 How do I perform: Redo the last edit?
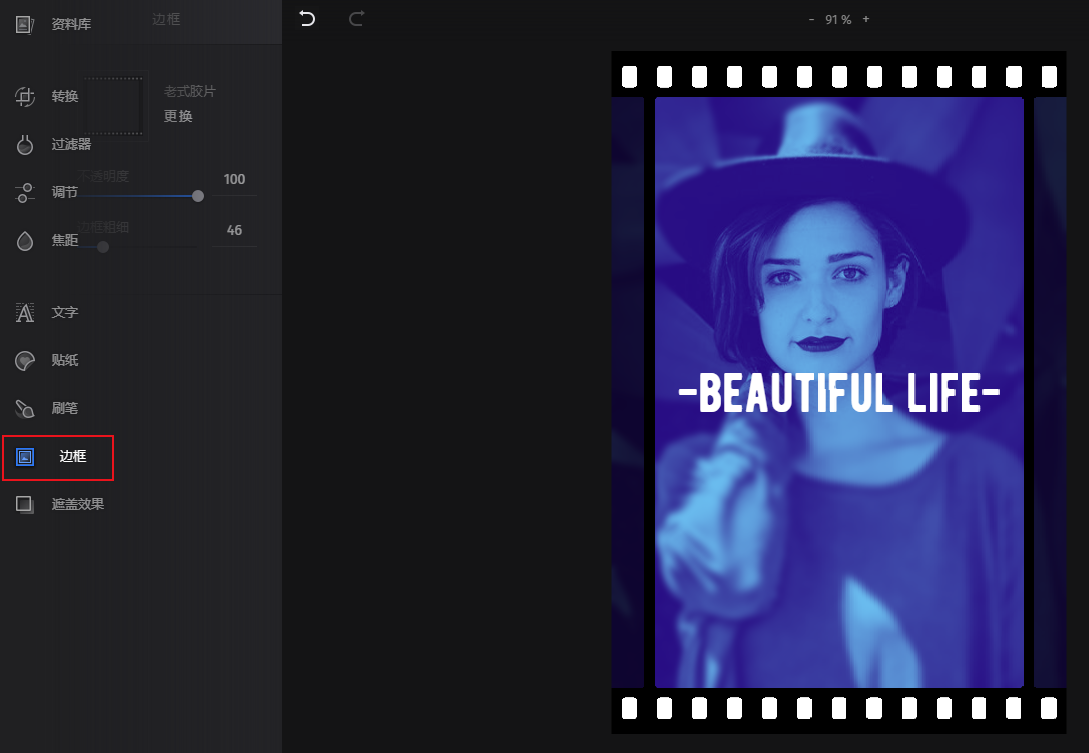click(356, 19)
